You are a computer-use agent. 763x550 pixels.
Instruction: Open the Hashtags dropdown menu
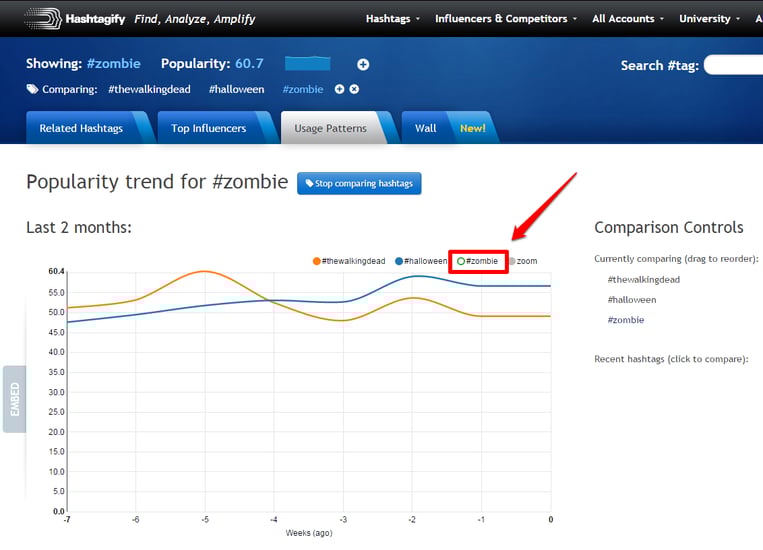[x=392, y=18]
